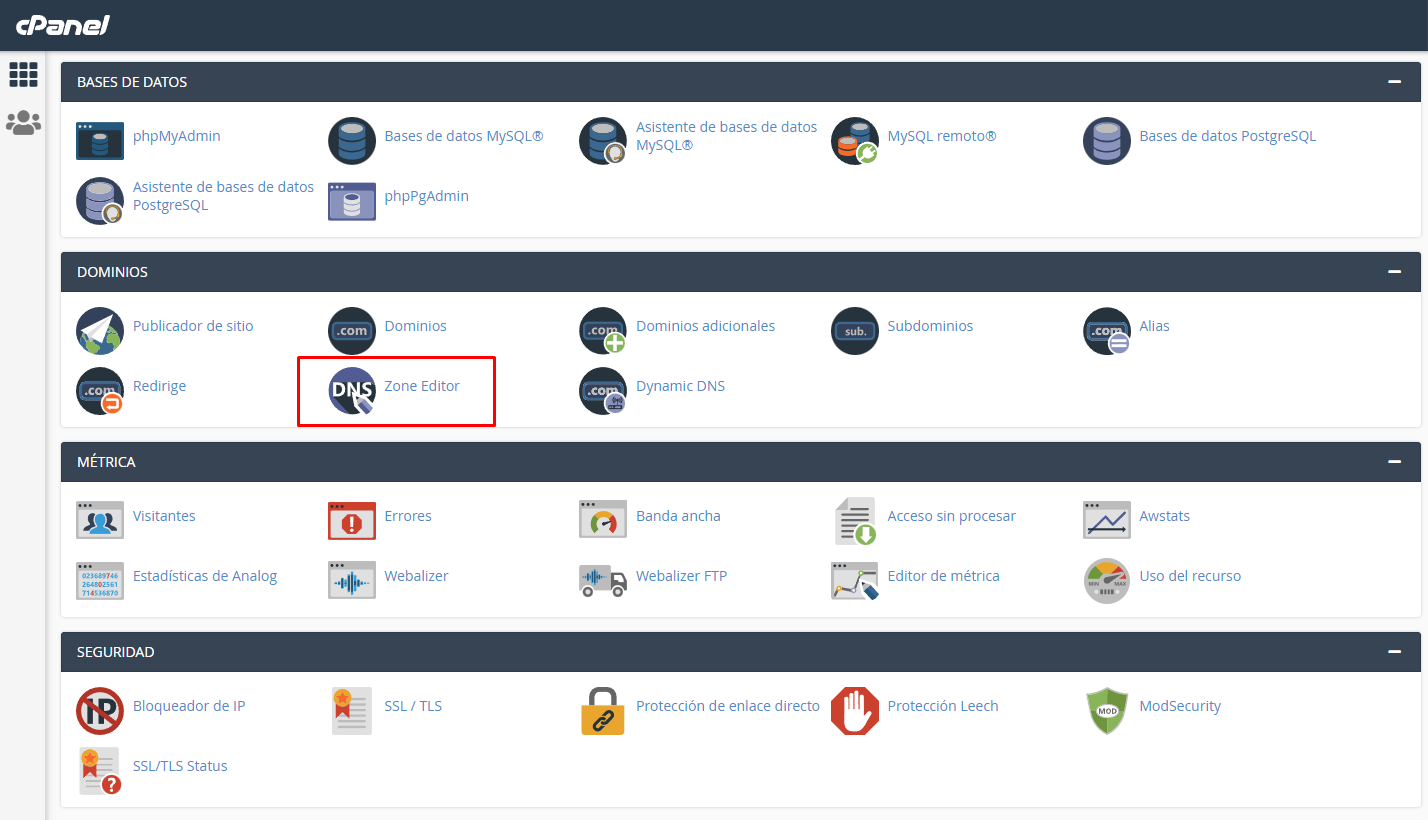Click the Bases de datos PostgreSQL icon

coord(1107,141)
